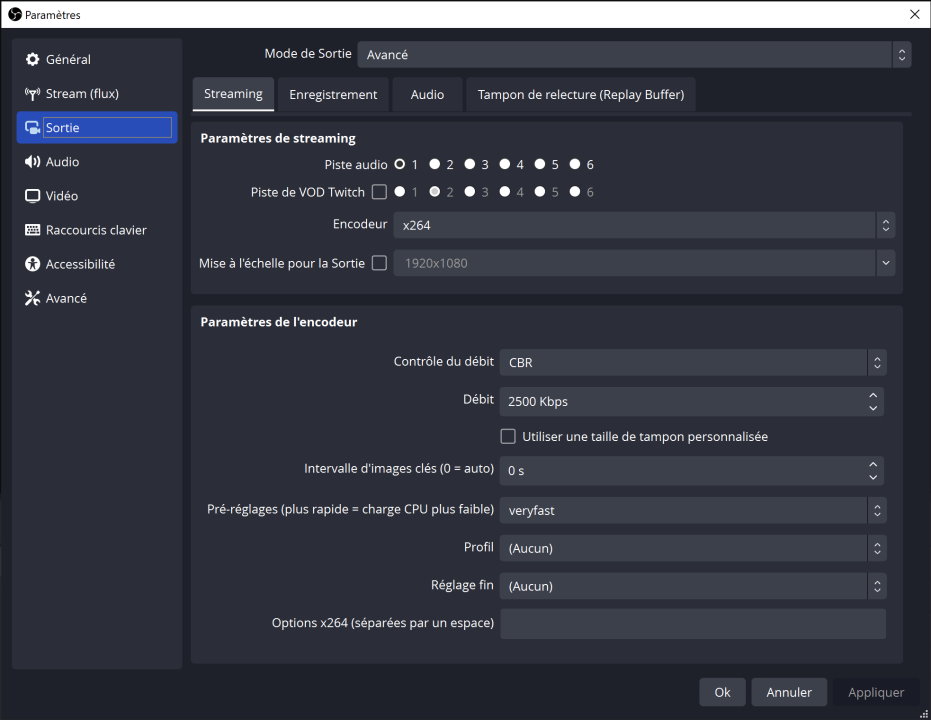Click the Général gear icon in sidebar
The height and width of the screenshot is (720, 931).
32,60
